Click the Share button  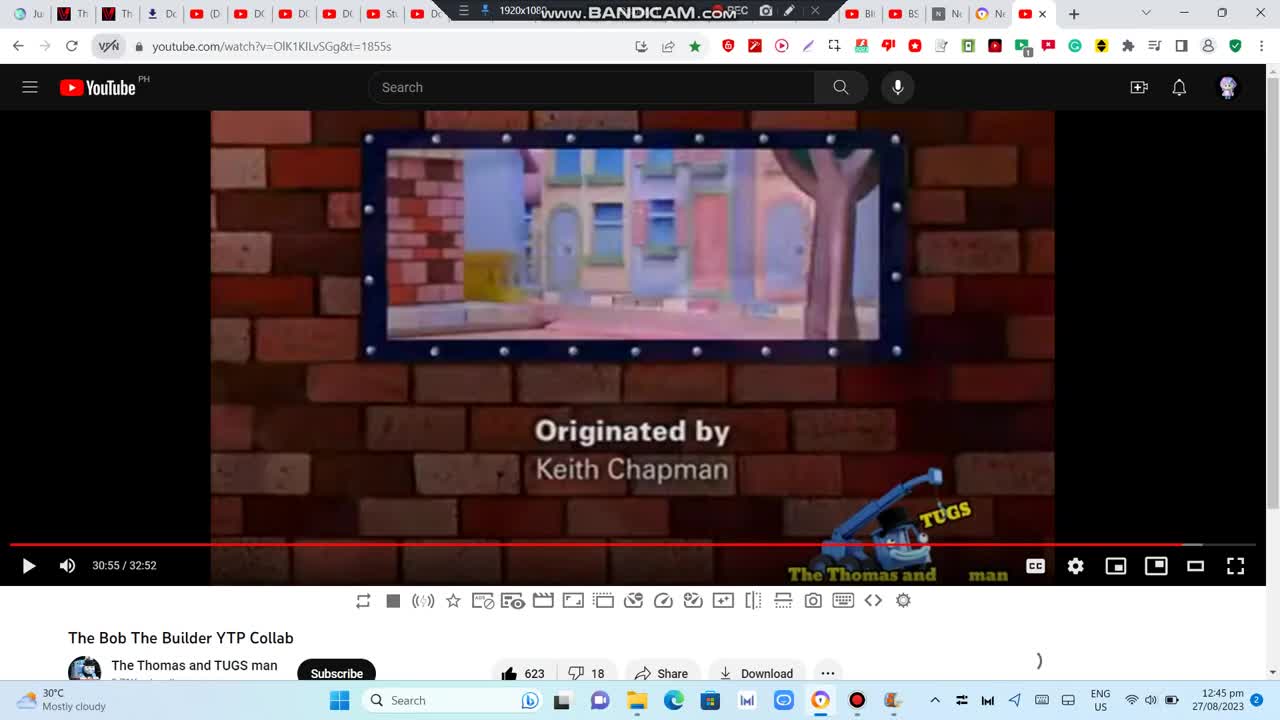coord(661,672)
